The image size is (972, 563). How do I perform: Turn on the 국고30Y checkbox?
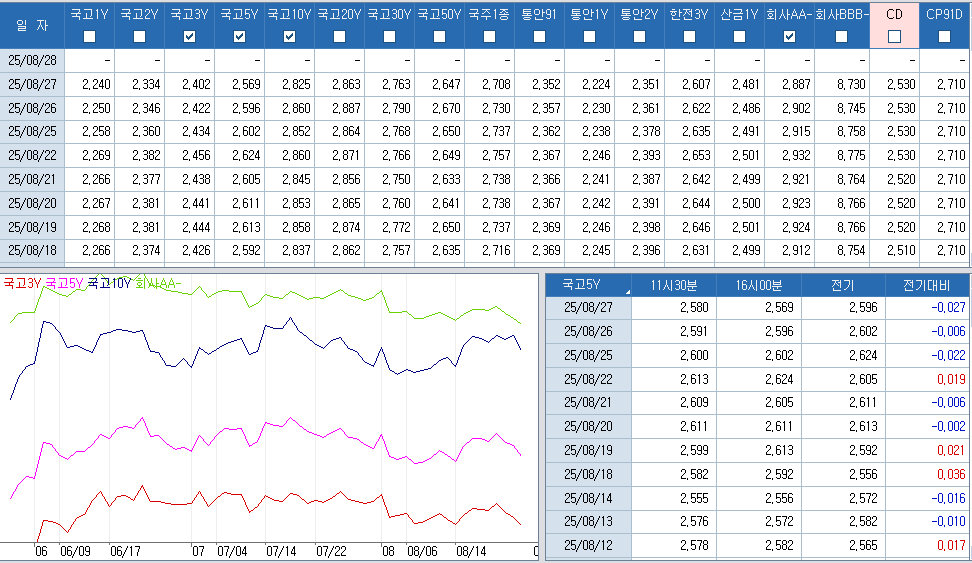point(389,37)
